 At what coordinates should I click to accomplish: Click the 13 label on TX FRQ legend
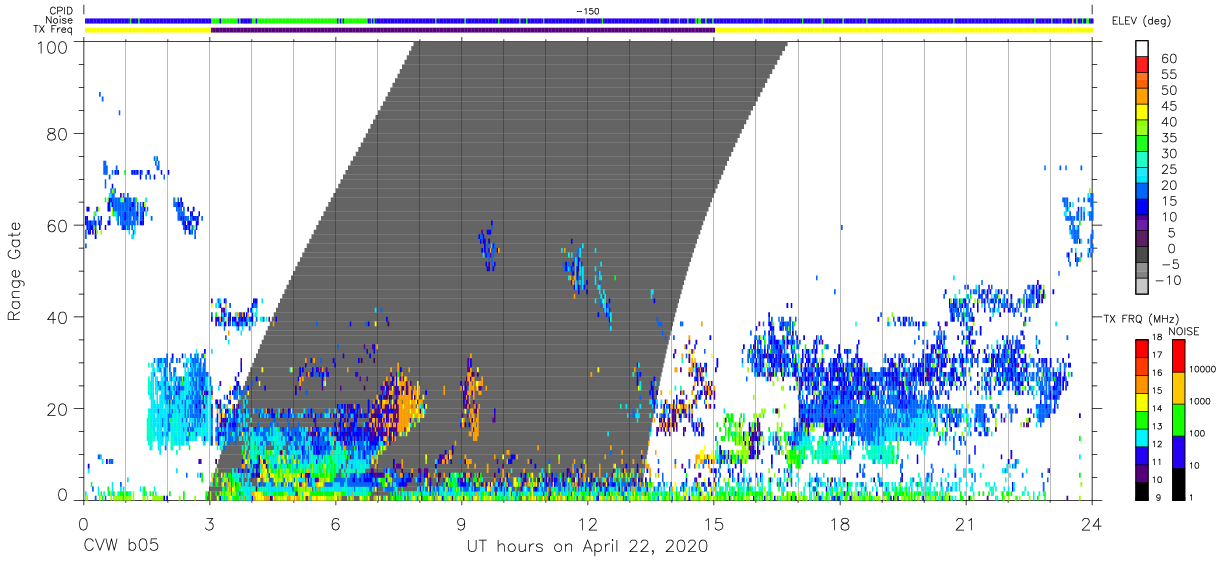[x=1156, y=427]
